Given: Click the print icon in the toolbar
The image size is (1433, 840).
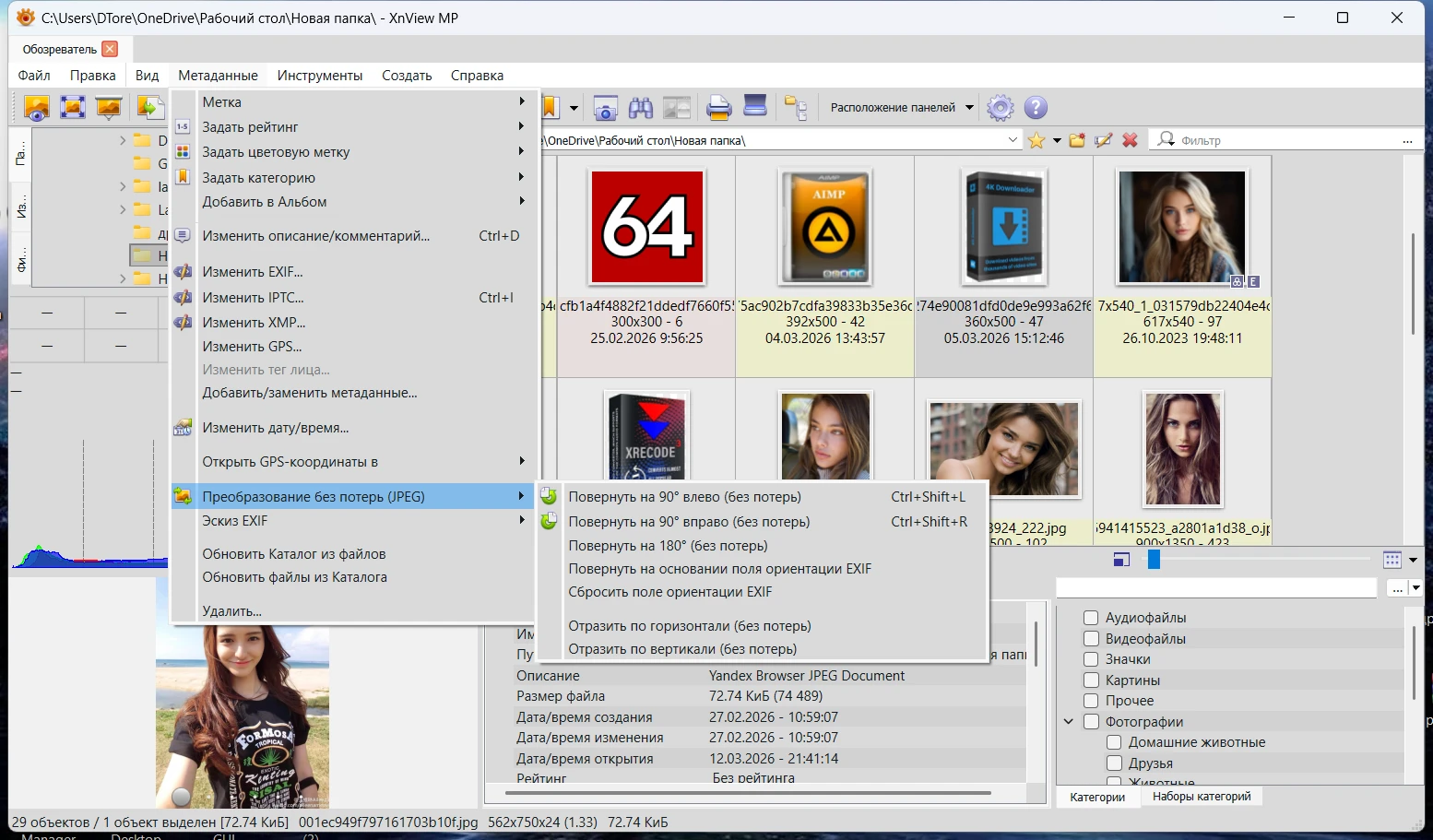Looking at the screenshot, I should 718,108.
